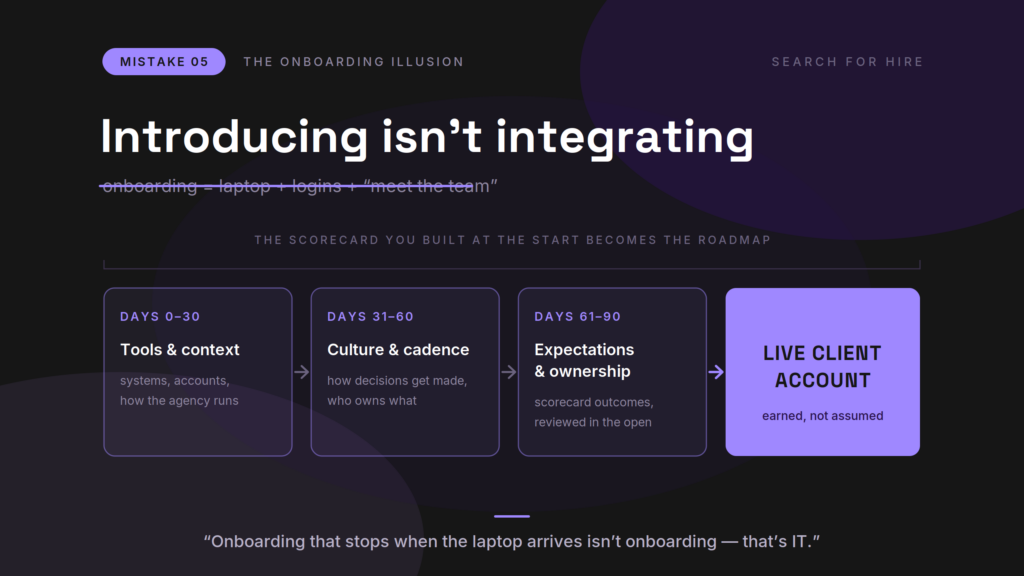The height and width of the screenshot is (576, 1024).
Task: Click the 'DAYS 61–90' label
Action: pos(577,317)
